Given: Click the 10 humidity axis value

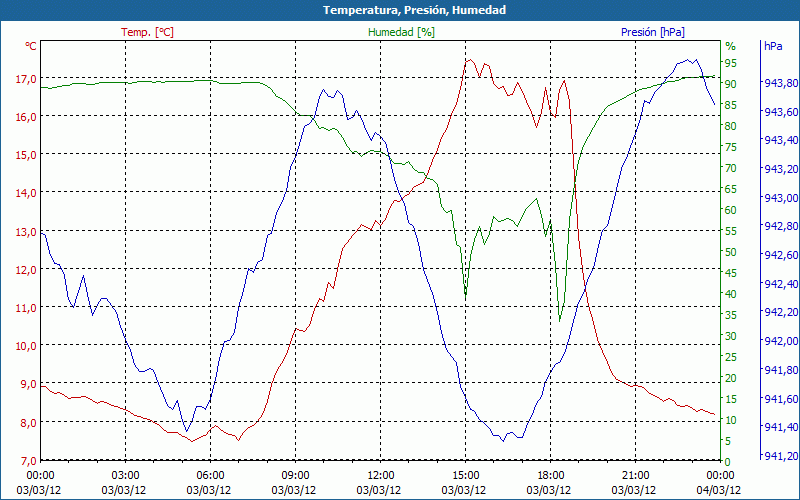Looking at the screenshot, I should point(731,420).
